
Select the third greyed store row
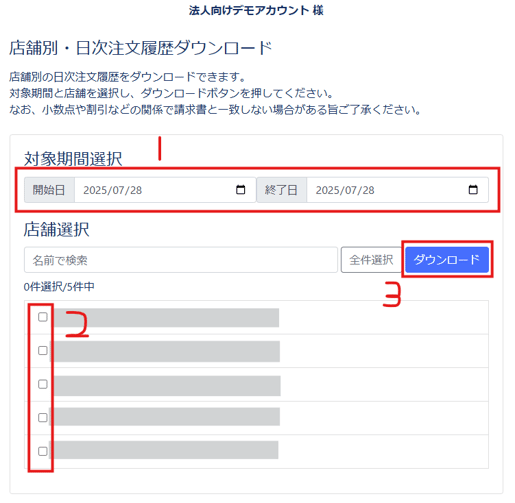click(256, 385)
